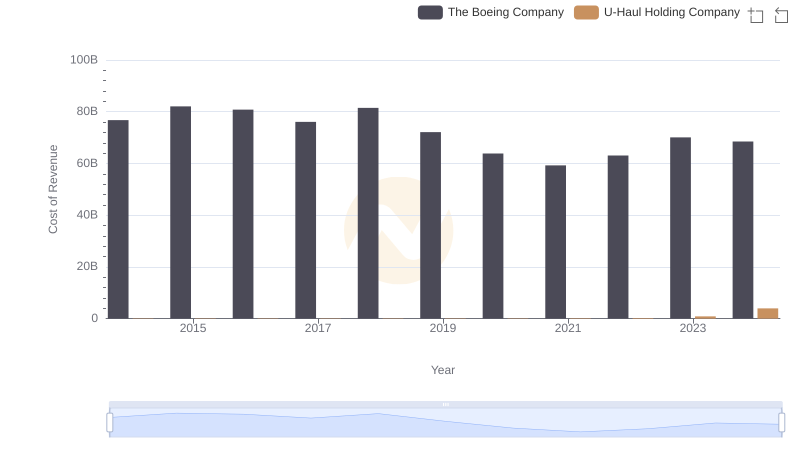The height and width of the screenshot is (461, 800).
Task: Click the Boeing bar for 2023
Action: (x=681, y=228)
